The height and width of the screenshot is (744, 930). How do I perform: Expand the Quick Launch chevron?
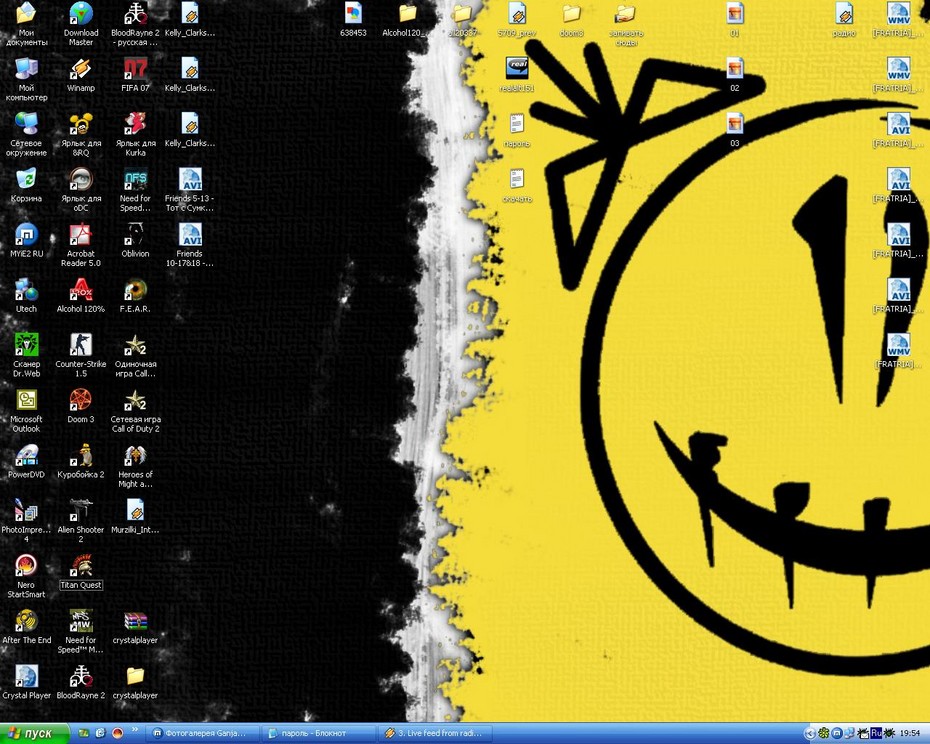tap(135, 730)
